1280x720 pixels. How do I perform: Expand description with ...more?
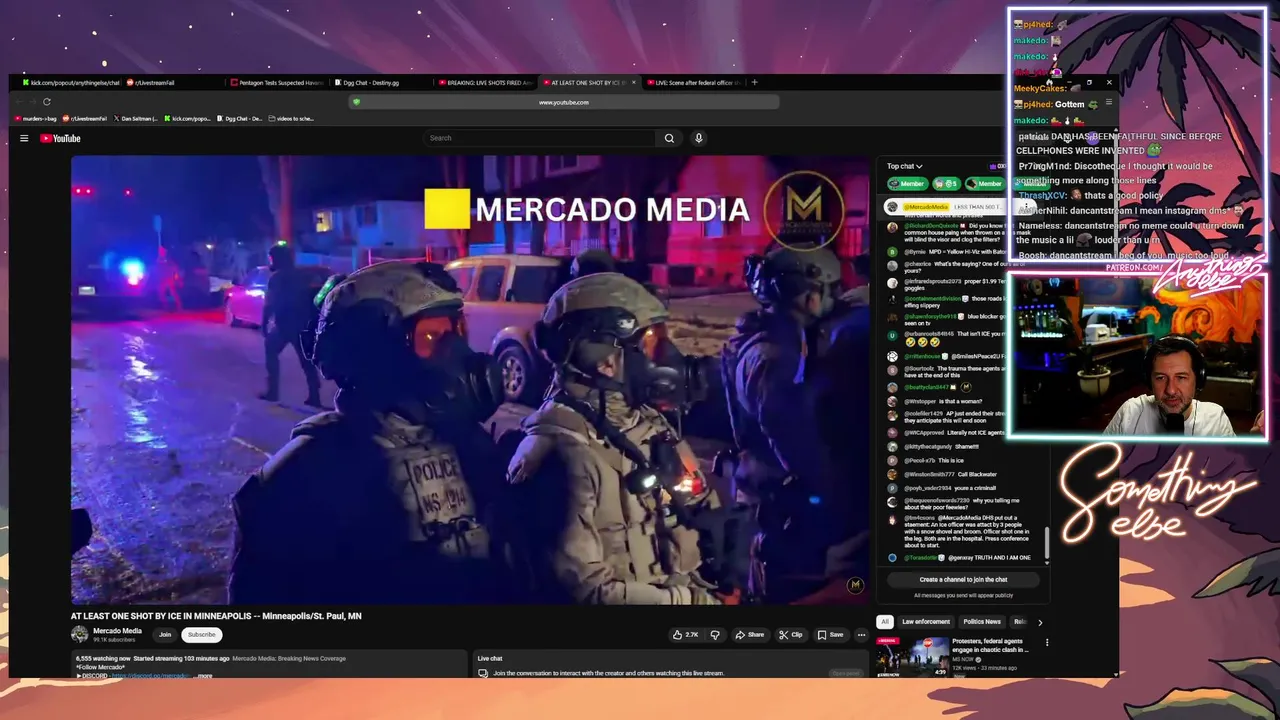pos(203,676)
